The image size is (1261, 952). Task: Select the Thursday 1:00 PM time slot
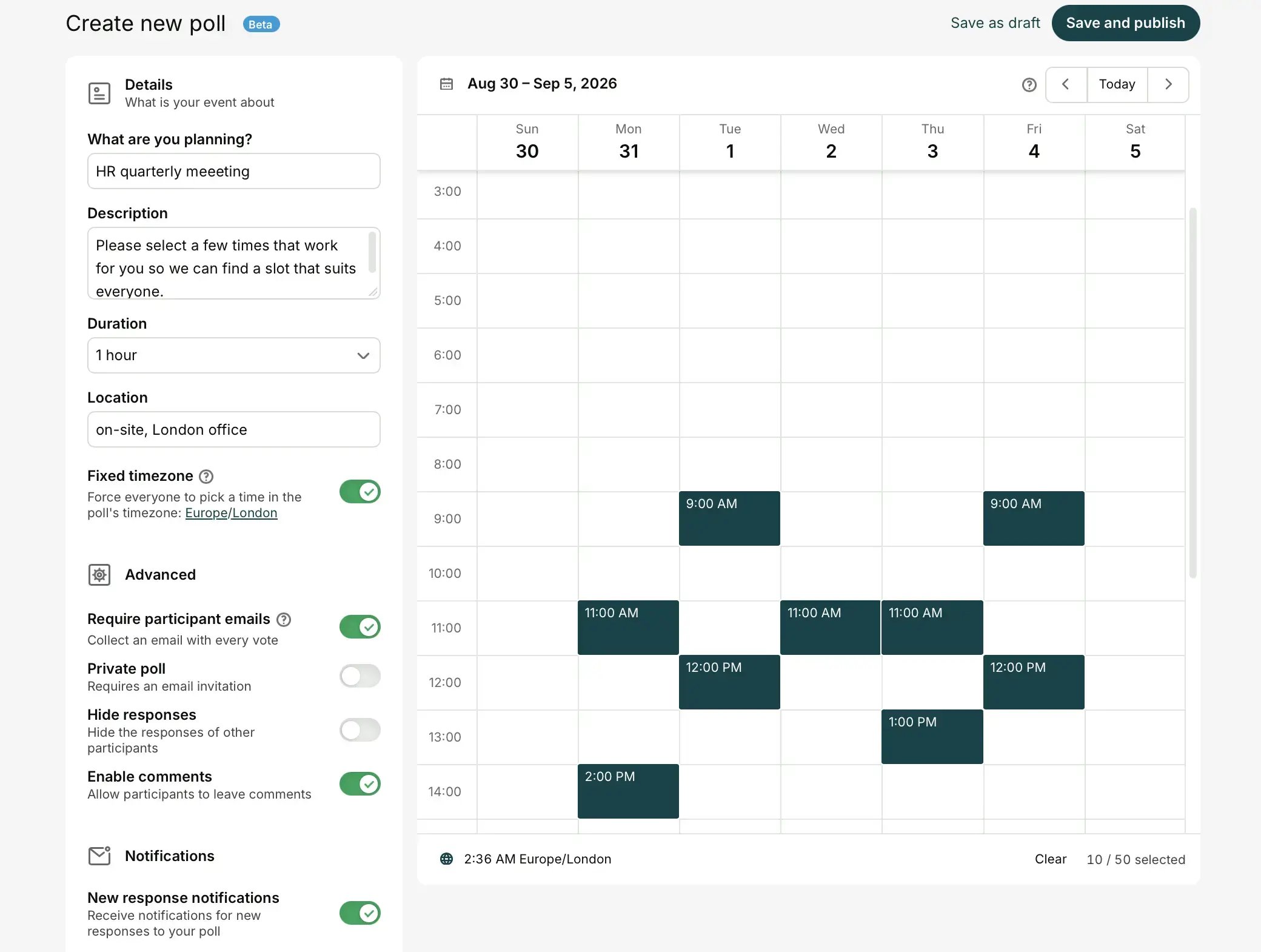[x=932, y=737]
